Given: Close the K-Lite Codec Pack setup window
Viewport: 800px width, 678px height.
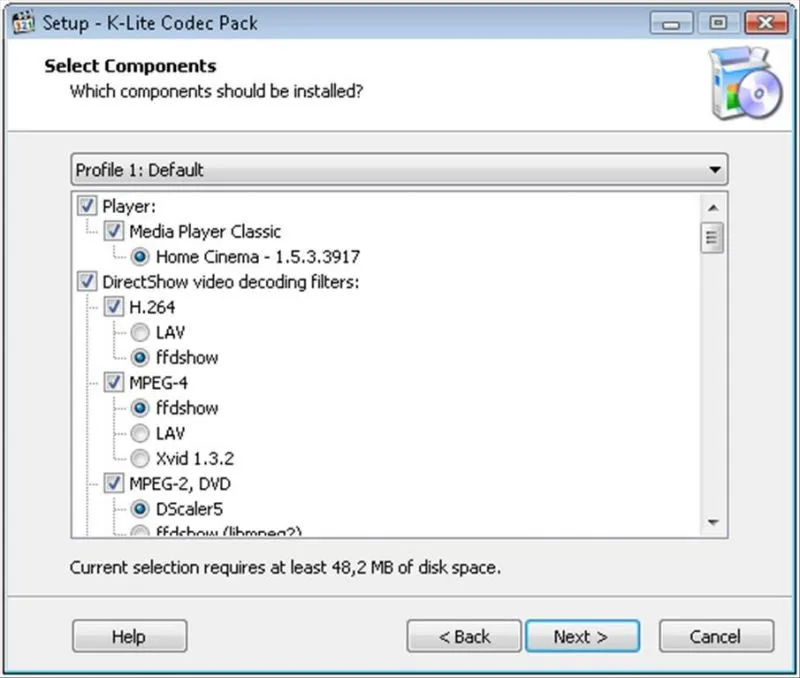Looking at the screenshot, I should 766,23.
